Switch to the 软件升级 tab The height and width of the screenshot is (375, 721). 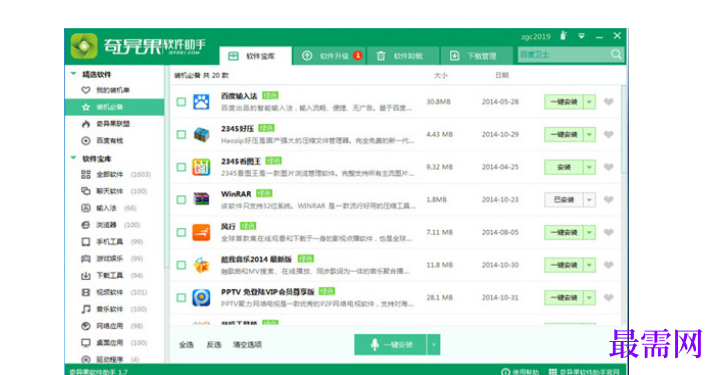tap(330, 56)
